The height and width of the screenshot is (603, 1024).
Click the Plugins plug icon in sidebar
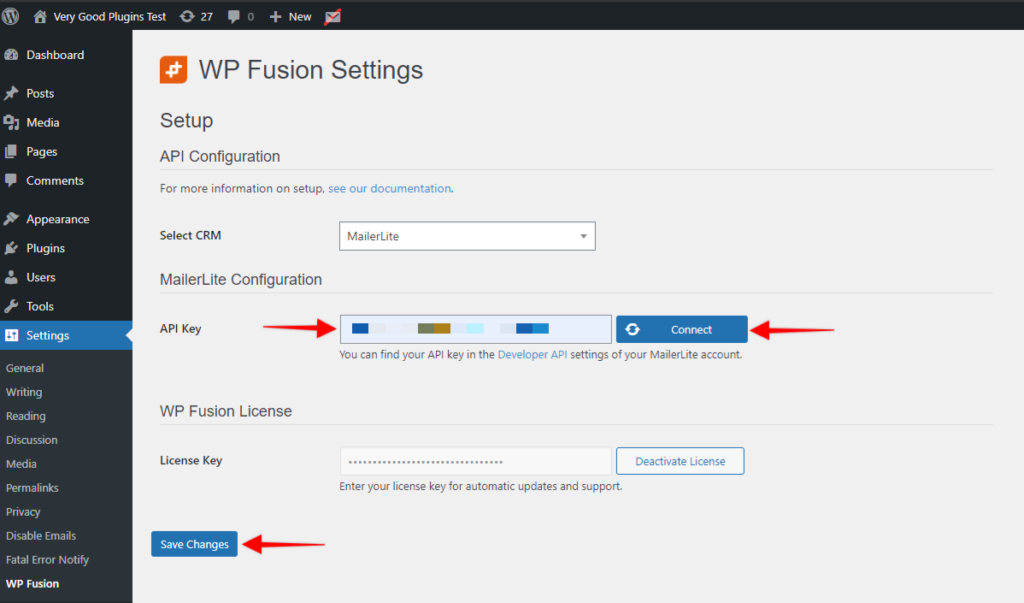tap(11, 248)
